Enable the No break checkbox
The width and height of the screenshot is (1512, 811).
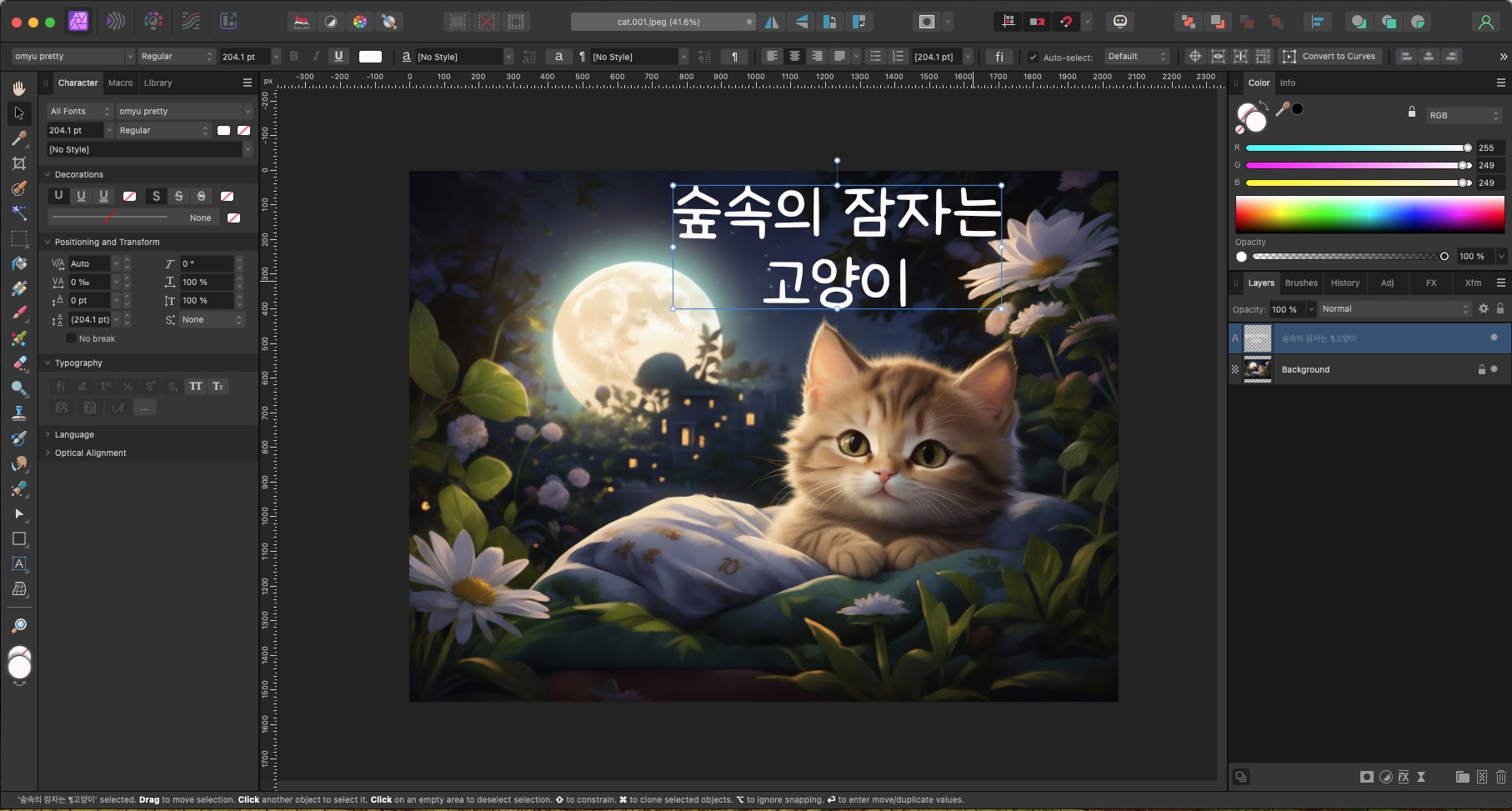(x=71, y=338)
